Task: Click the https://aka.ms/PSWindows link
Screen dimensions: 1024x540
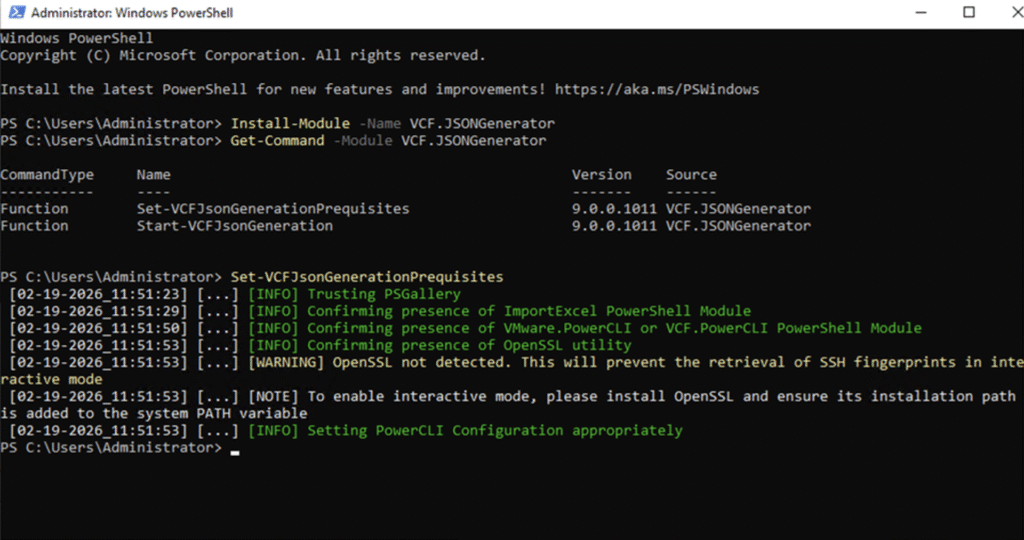Action: click(x=657, y=89)
